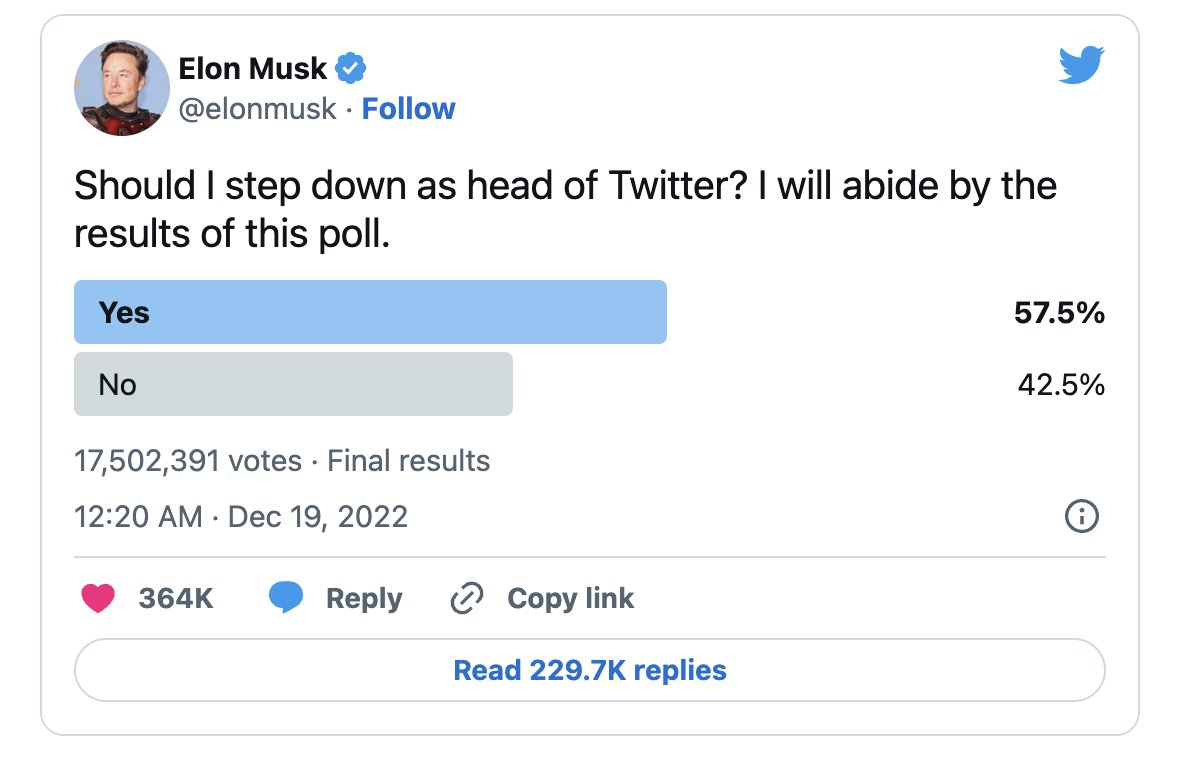The width and height of the screenshot is (1190, 762).
Task: Click the Twitter bird logo
Action: [x=1080, y=68]
